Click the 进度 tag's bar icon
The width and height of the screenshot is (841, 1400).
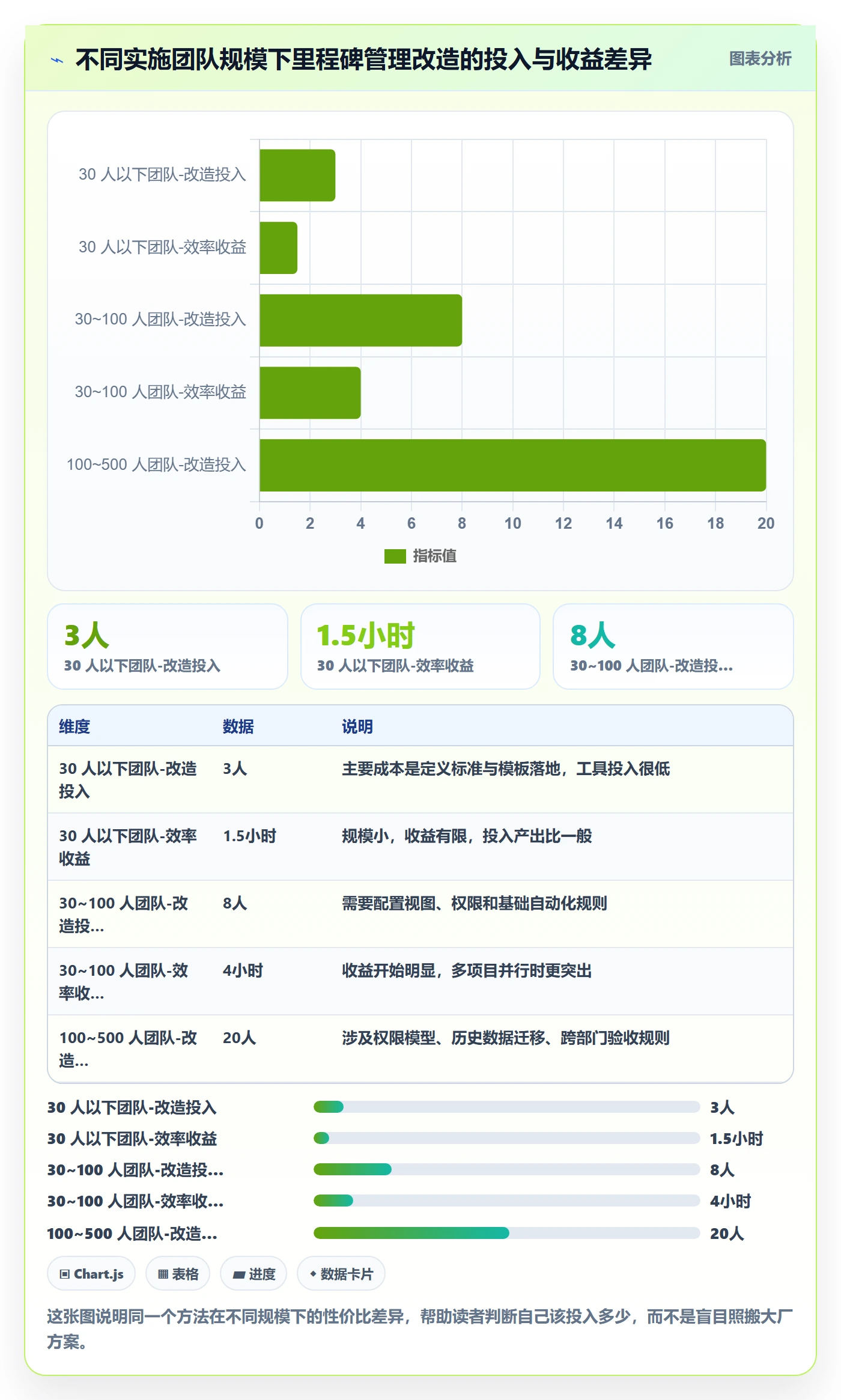[238, 1274]
